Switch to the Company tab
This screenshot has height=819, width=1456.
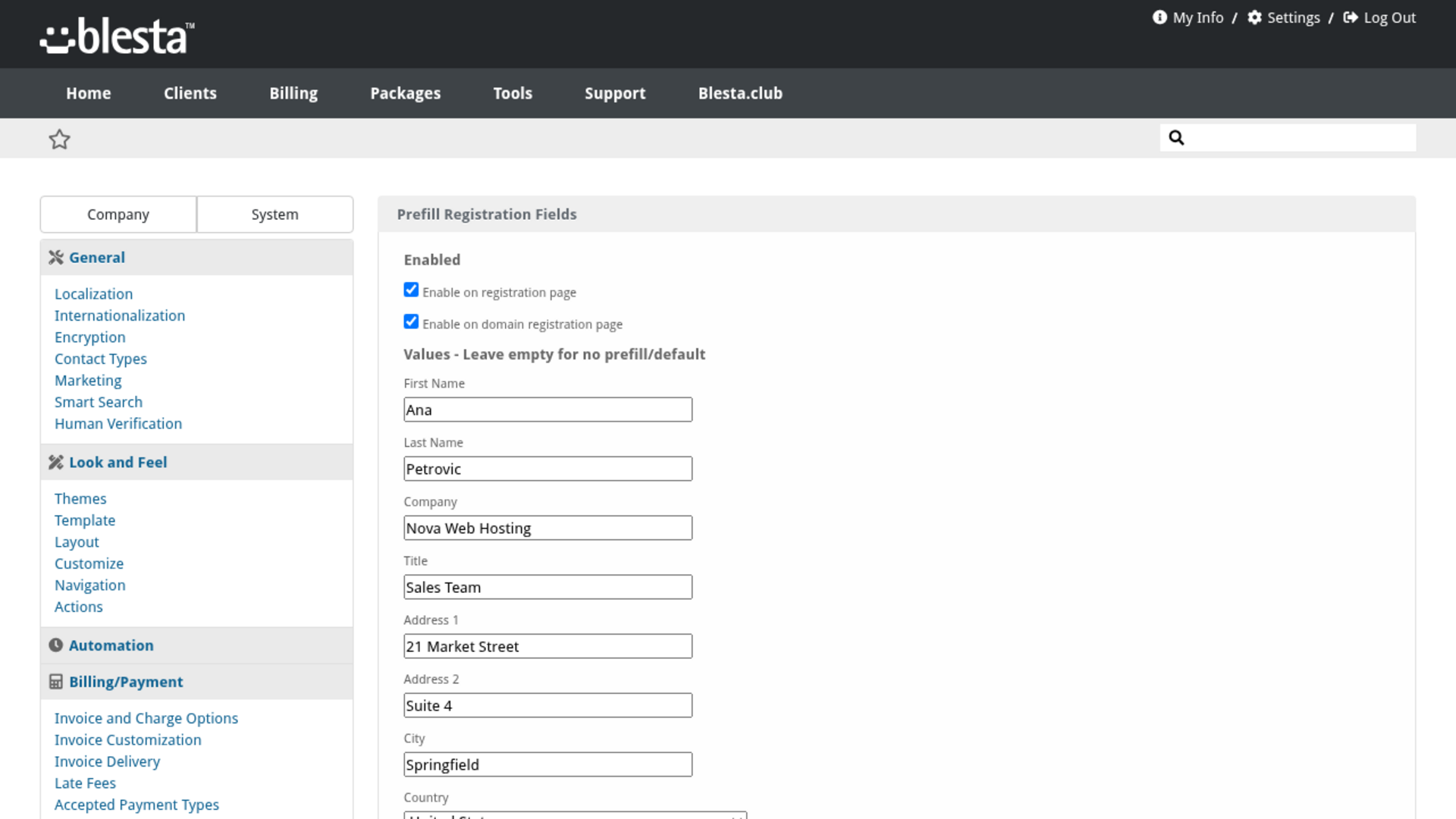(118, 215)
